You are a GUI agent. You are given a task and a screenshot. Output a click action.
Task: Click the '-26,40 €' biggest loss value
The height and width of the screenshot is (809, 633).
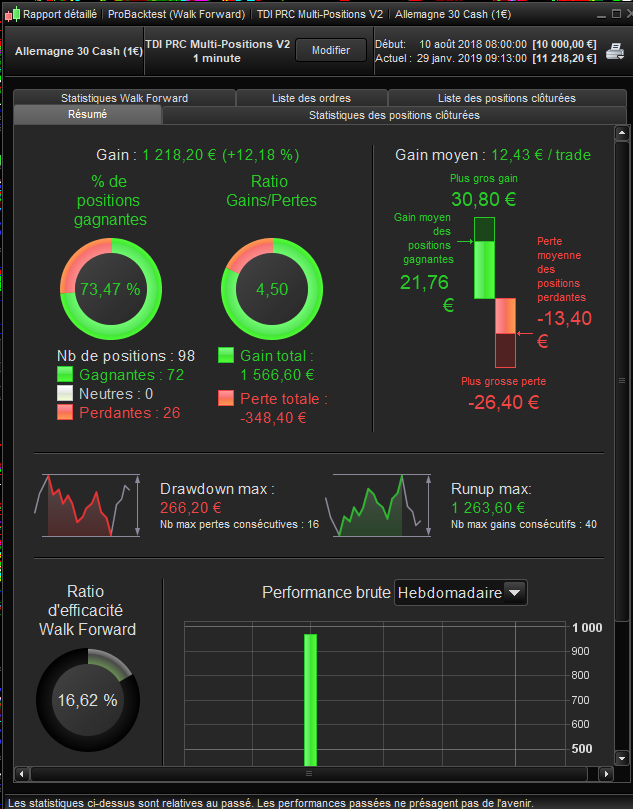(x=504, y=402)
